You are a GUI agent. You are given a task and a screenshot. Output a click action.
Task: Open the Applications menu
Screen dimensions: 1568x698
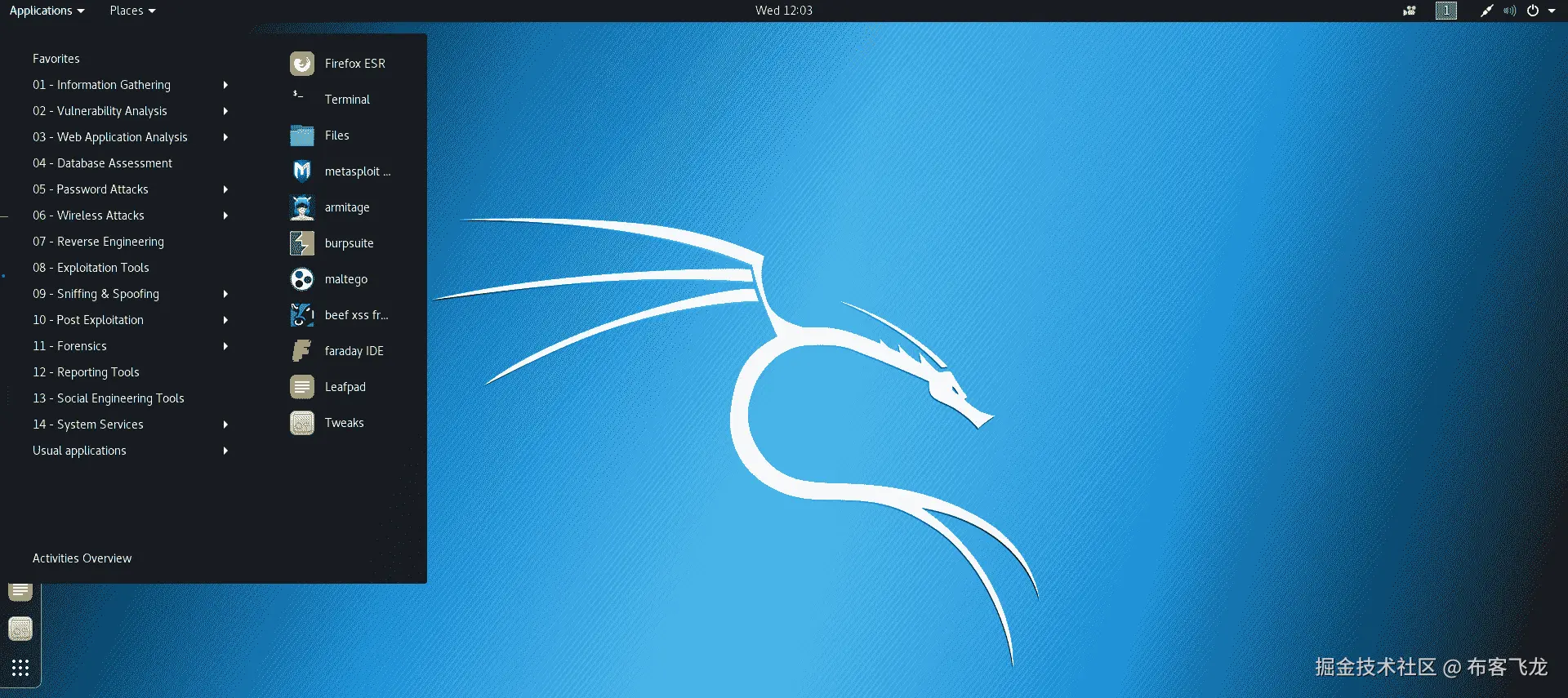(x=47, y=11)
